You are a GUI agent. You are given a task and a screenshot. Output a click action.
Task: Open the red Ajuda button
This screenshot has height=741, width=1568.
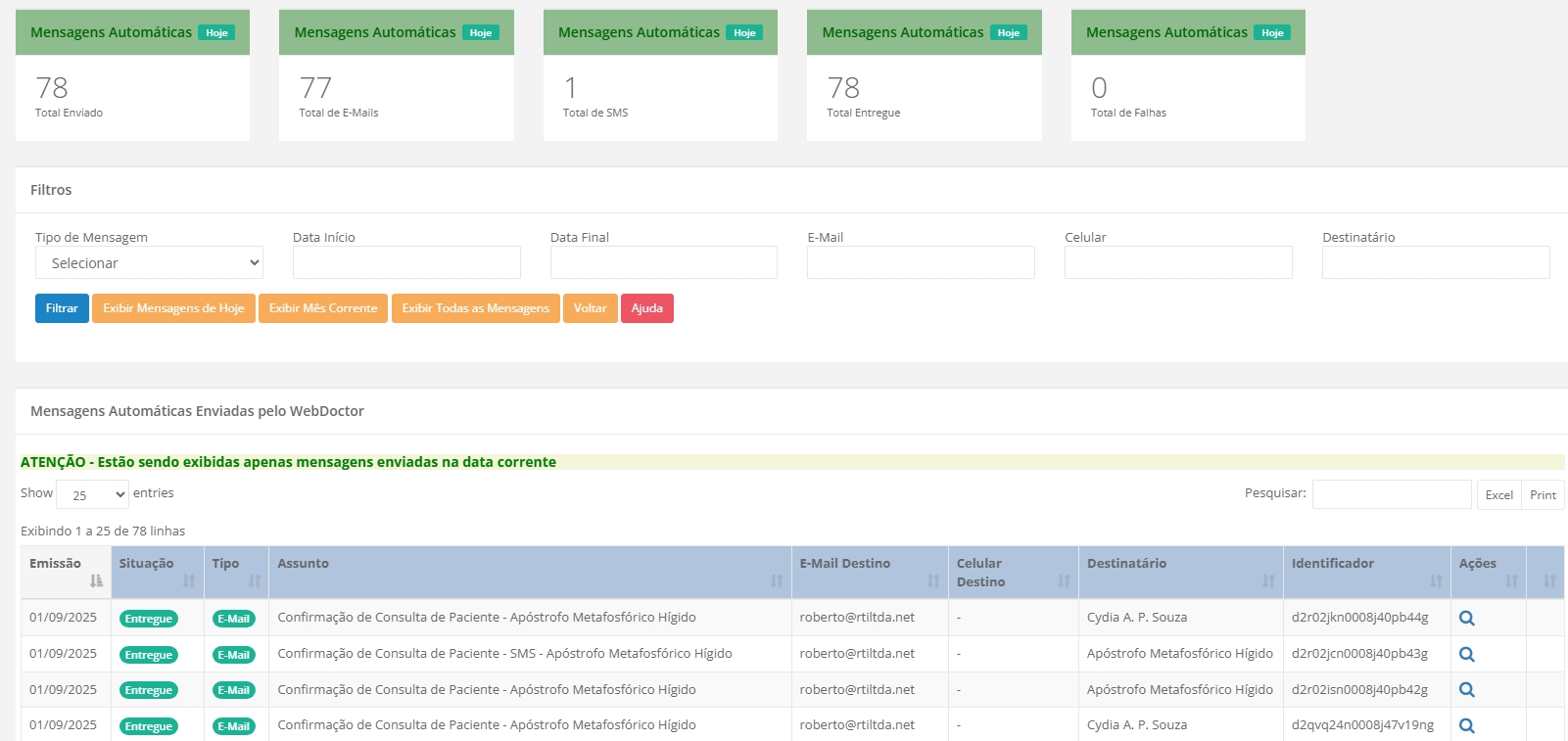click(646, 308)
